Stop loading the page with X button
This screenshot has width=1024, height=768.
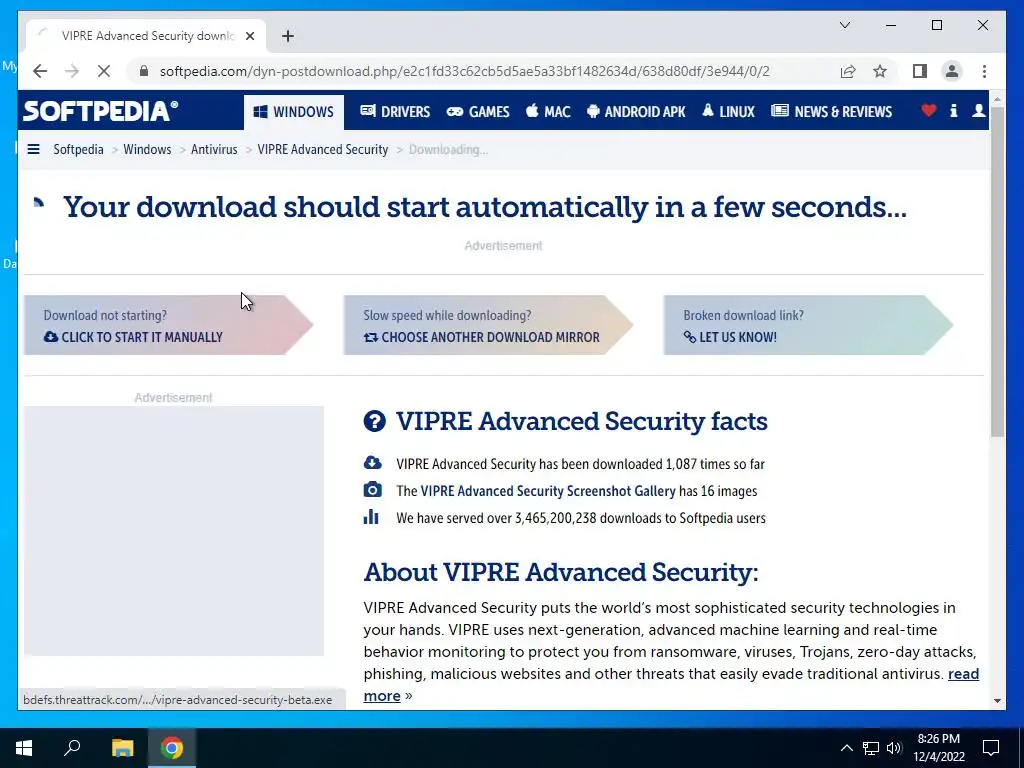[x=104, y=71]
